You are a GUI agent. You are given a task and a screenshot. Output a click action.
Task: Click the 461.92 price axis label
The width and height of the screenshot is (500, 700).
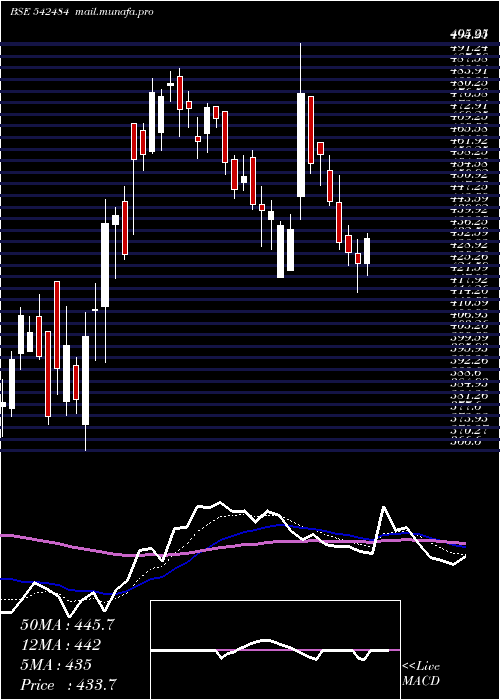pos(470,142)
